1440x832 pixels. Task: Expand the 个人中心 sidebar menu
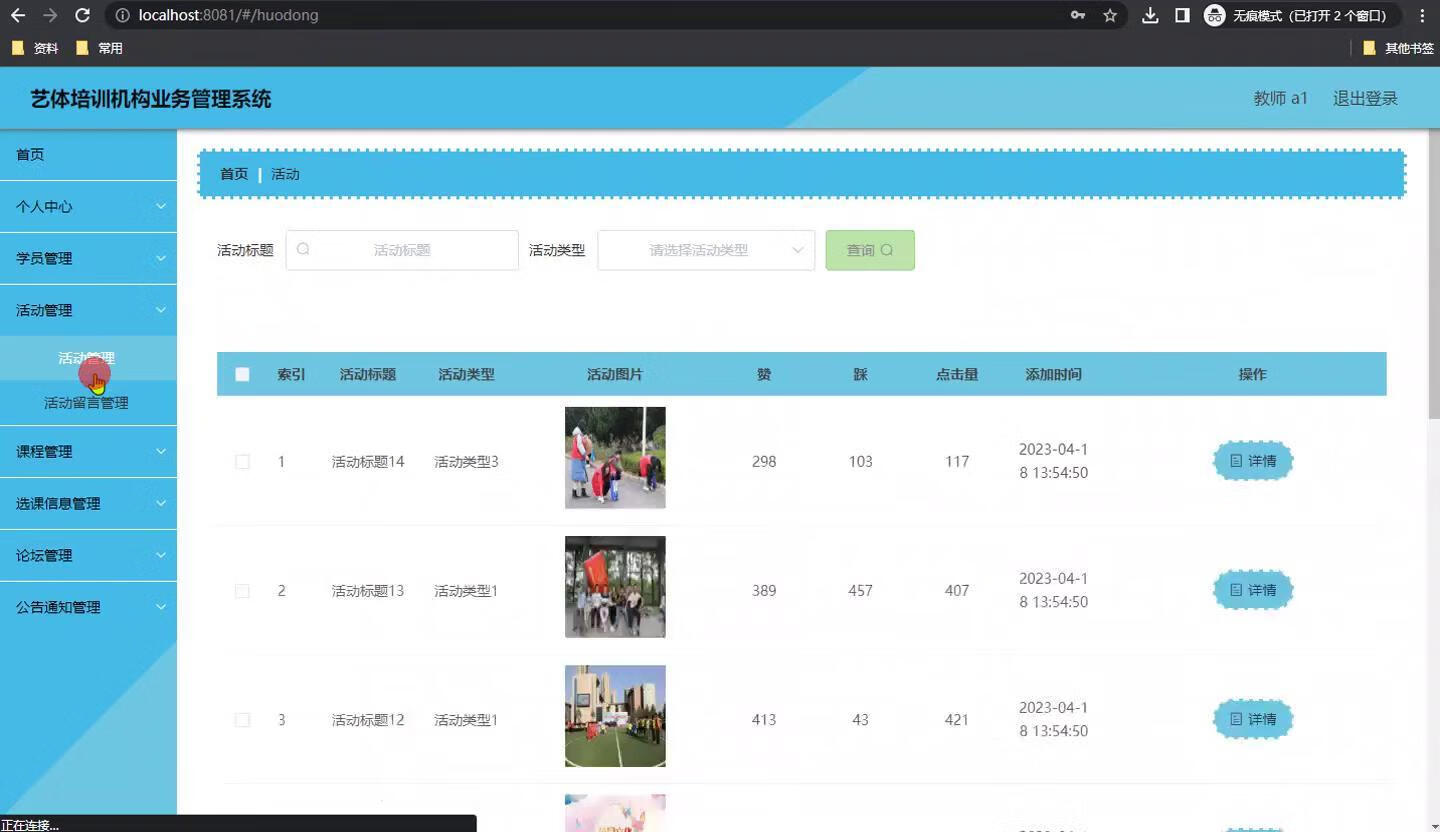pos(88,206)
